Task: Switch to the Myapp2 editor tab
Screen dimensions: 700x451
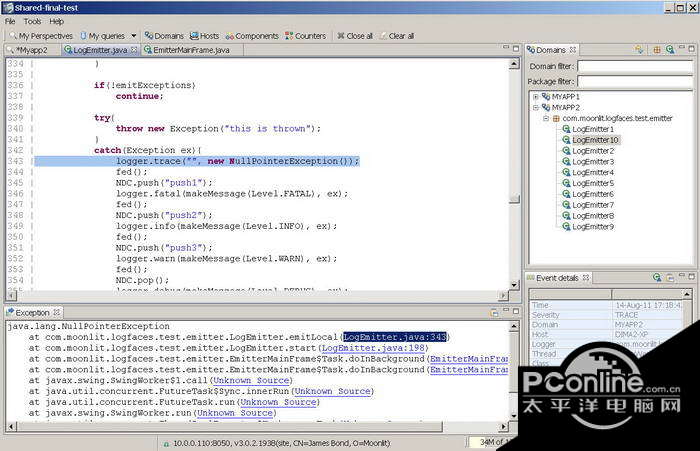Action: pos(30,49)
